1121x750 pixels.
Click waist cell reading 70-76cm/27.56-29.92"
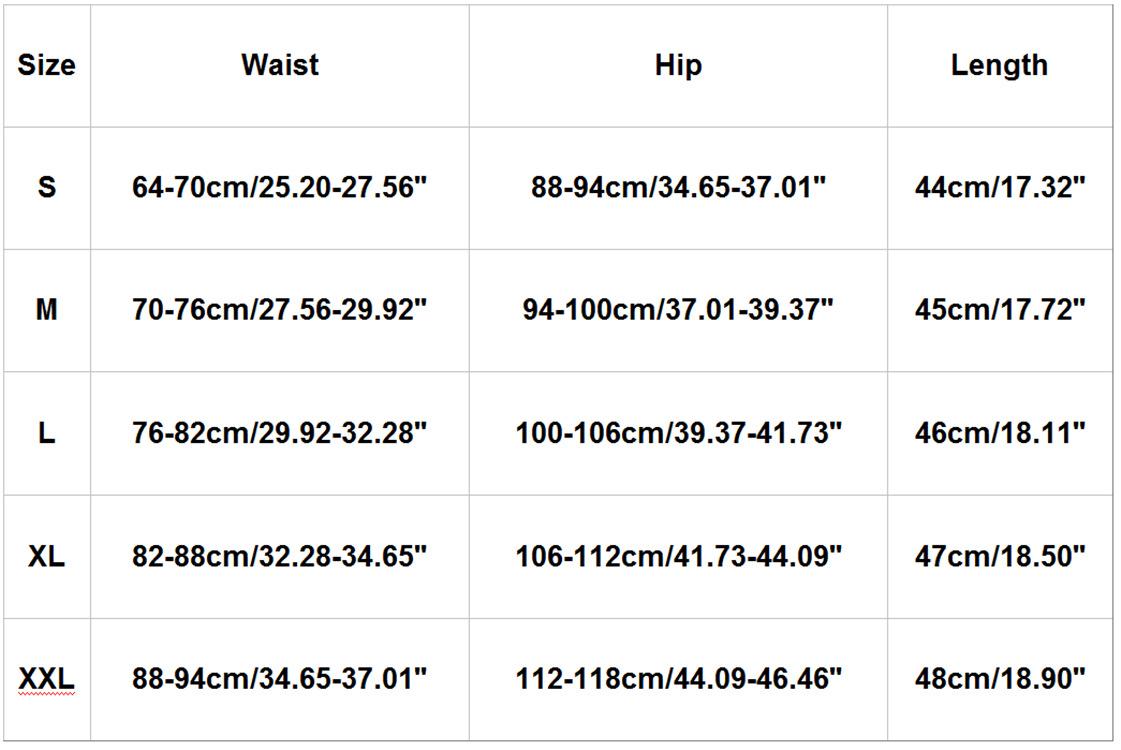click(x=279, y=310)
